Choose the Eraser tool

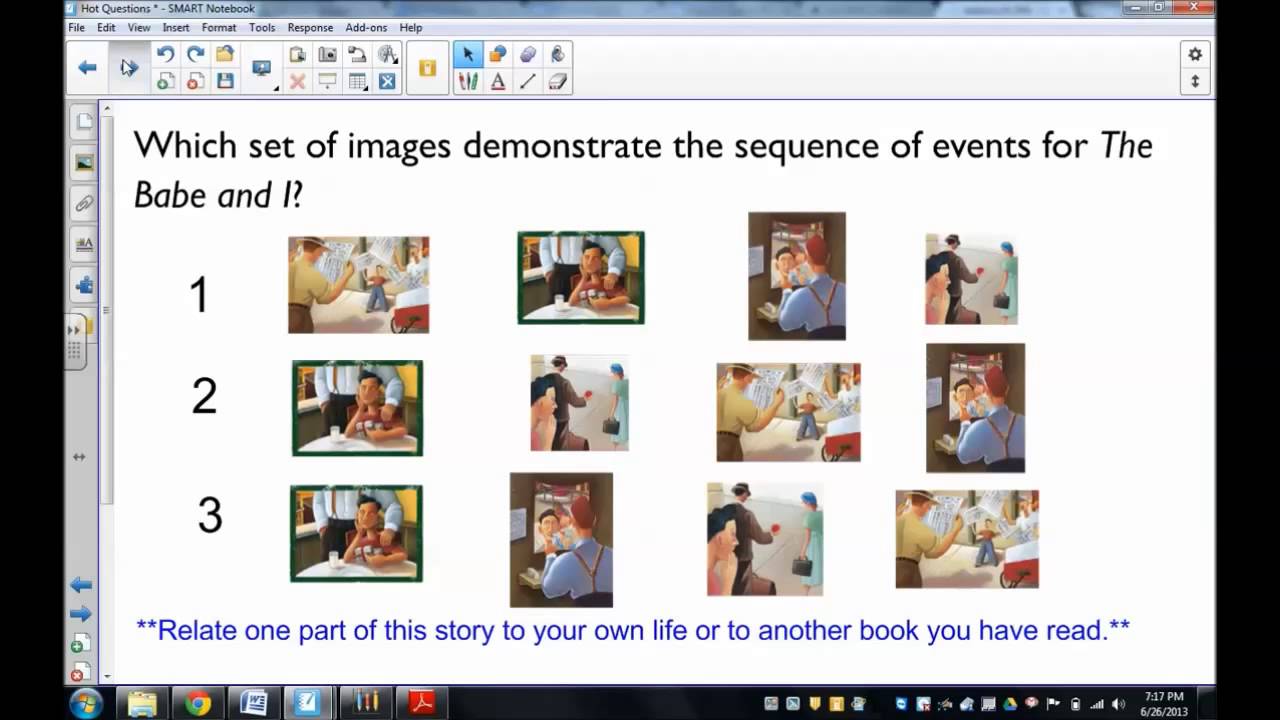pyautogui.click(x=558, y=82)
